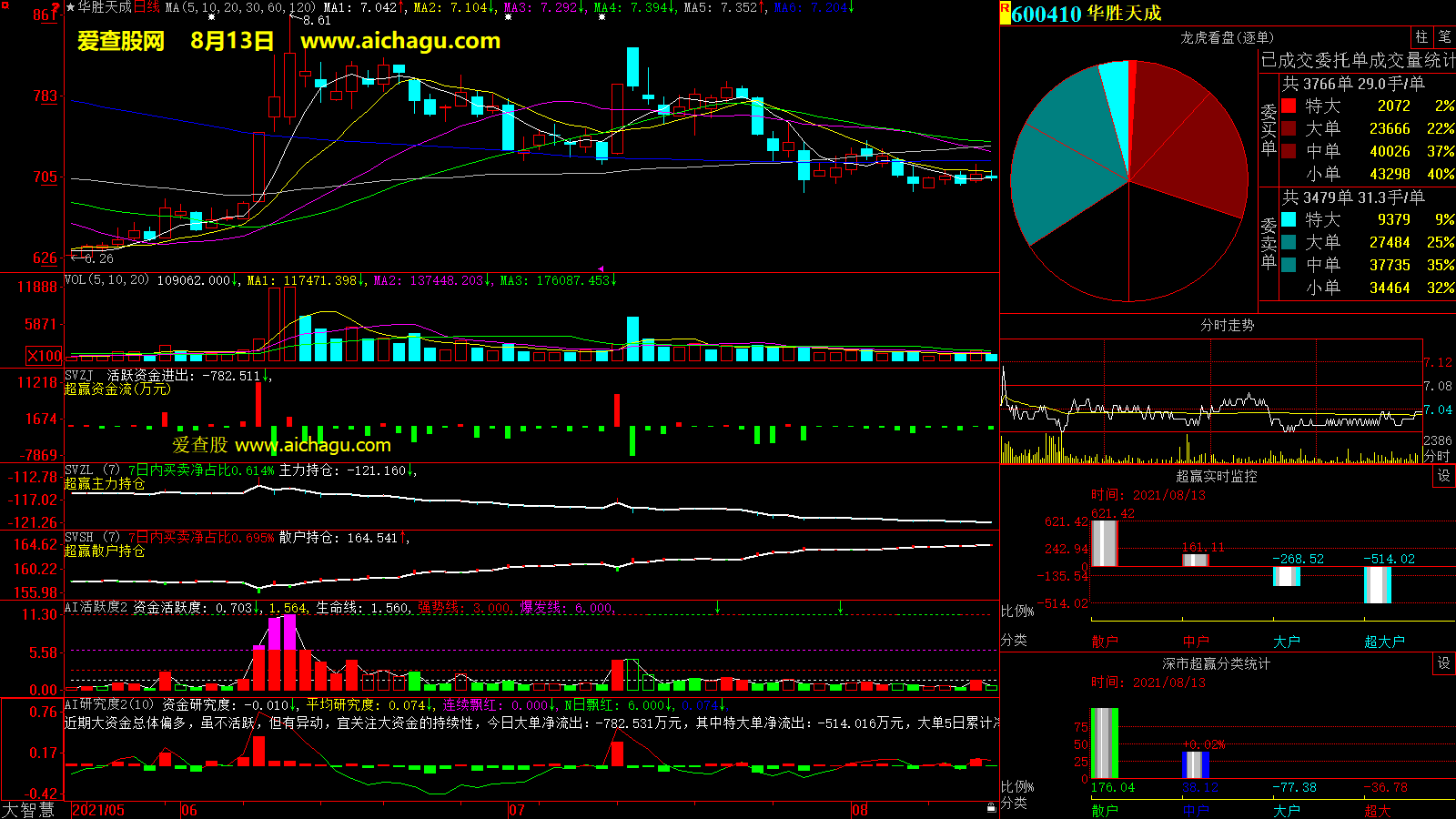Click the yellow R badge beside 600410

[1005, 13]
